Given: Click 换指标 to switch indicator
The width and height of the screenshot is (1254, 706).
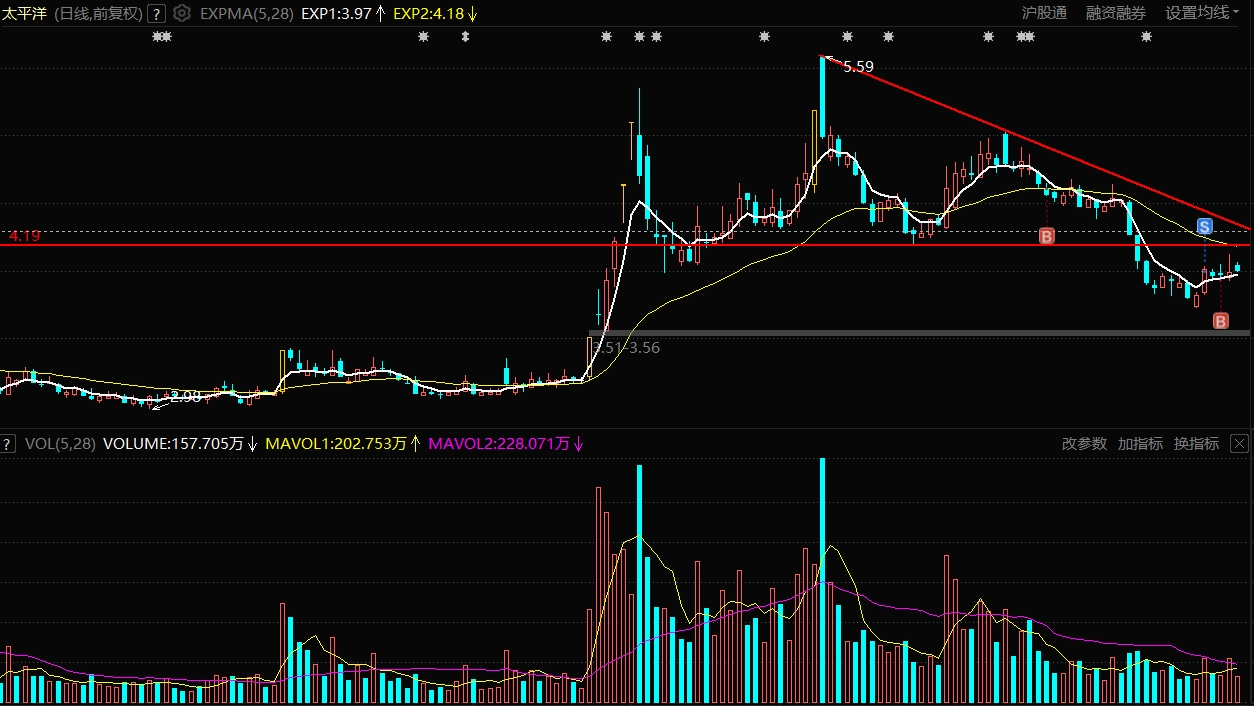Looking at the screenshot, I should 1196,443.
